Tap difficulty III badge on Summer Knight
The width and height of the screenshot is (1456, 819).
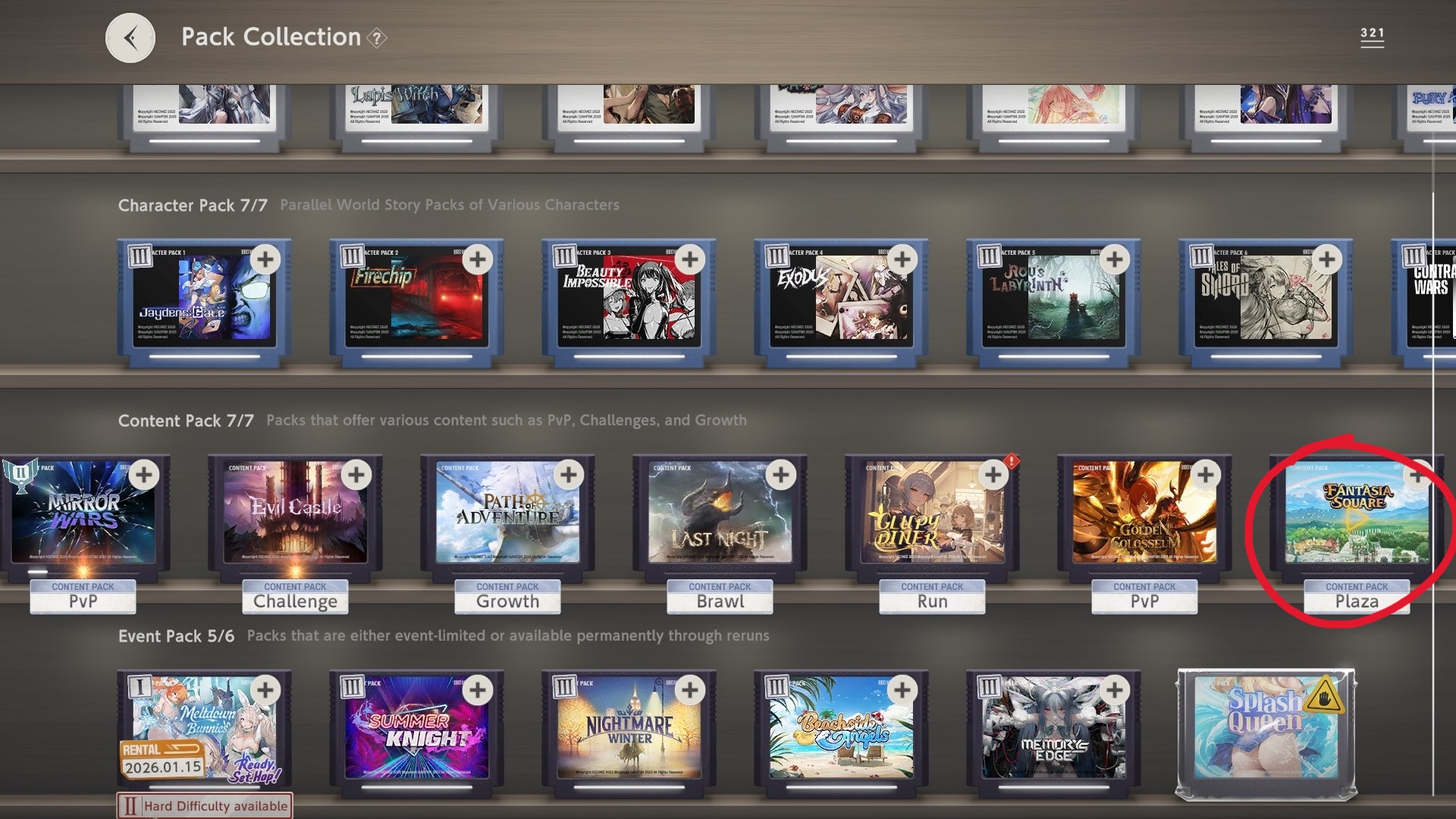point(352,687)
